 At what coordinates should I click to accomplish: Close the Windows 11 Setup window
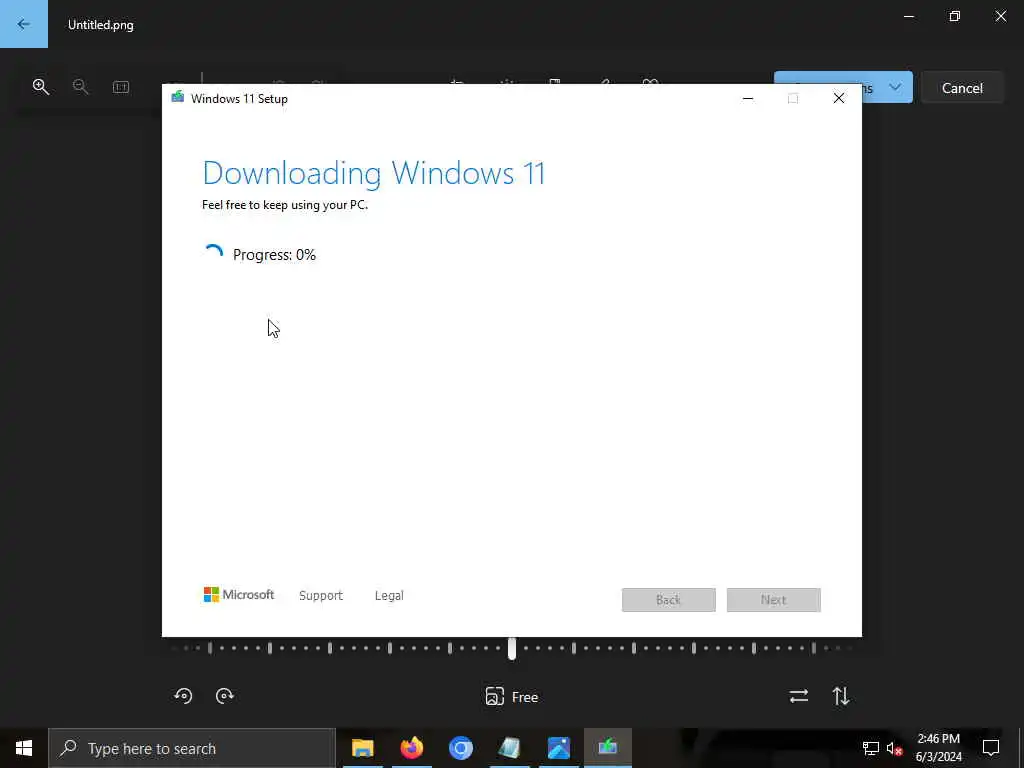pos(839,99)
